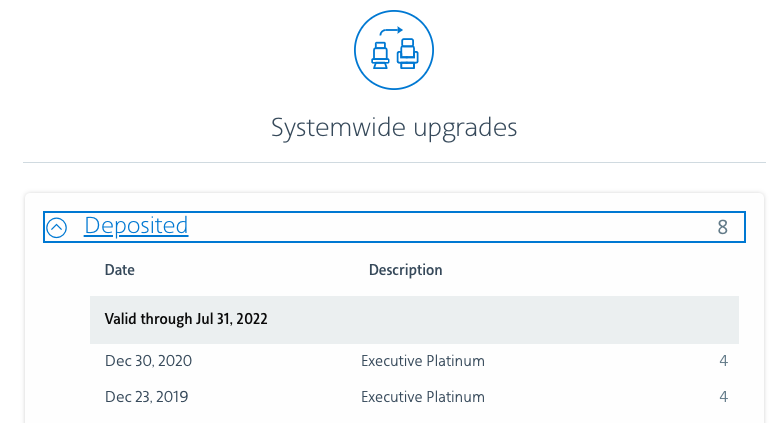The width and height of the screenshot is (772, 423).
Task: Collapse the Deposited section using the chevron
Action: [x=57, y=228]
